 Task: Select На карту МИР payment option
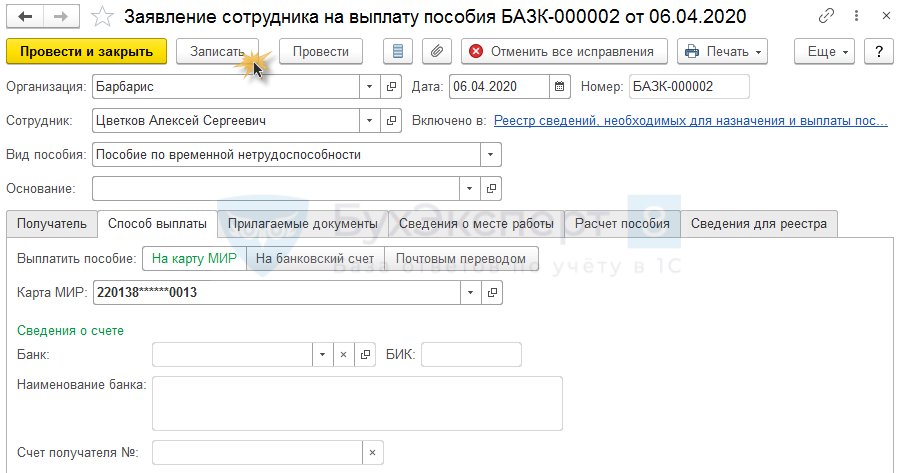click(195, 259)
